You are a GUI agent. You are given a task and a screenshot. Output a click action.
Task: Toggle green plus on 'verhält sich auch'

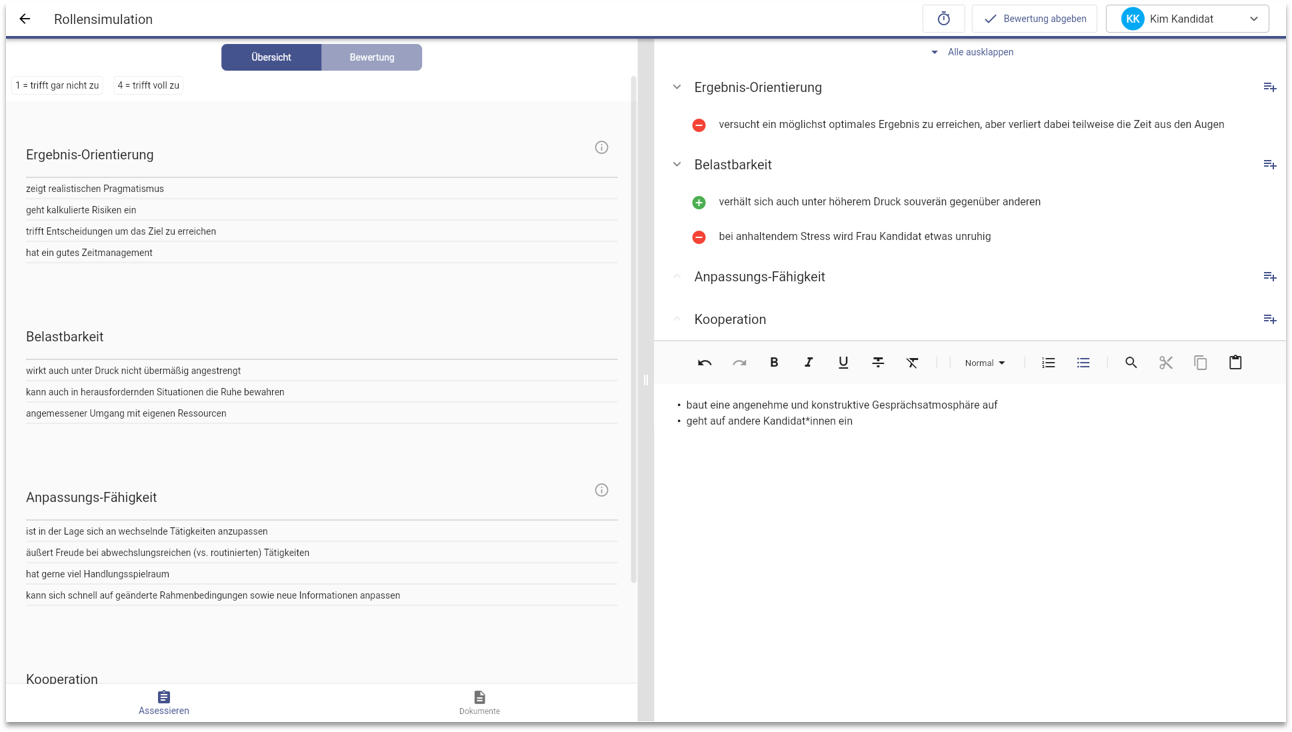pos(699,202)
